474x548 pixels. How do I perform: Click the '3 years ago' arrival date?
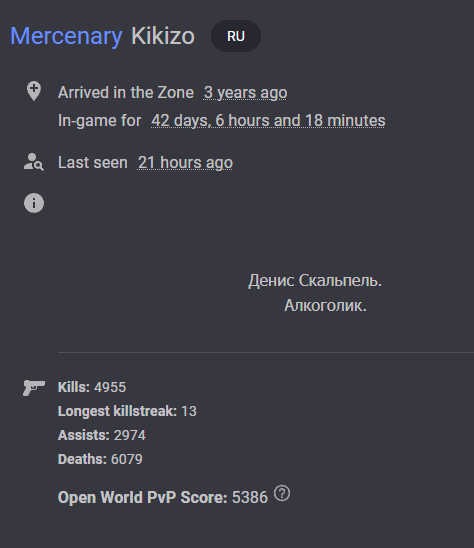click(245, 93)
